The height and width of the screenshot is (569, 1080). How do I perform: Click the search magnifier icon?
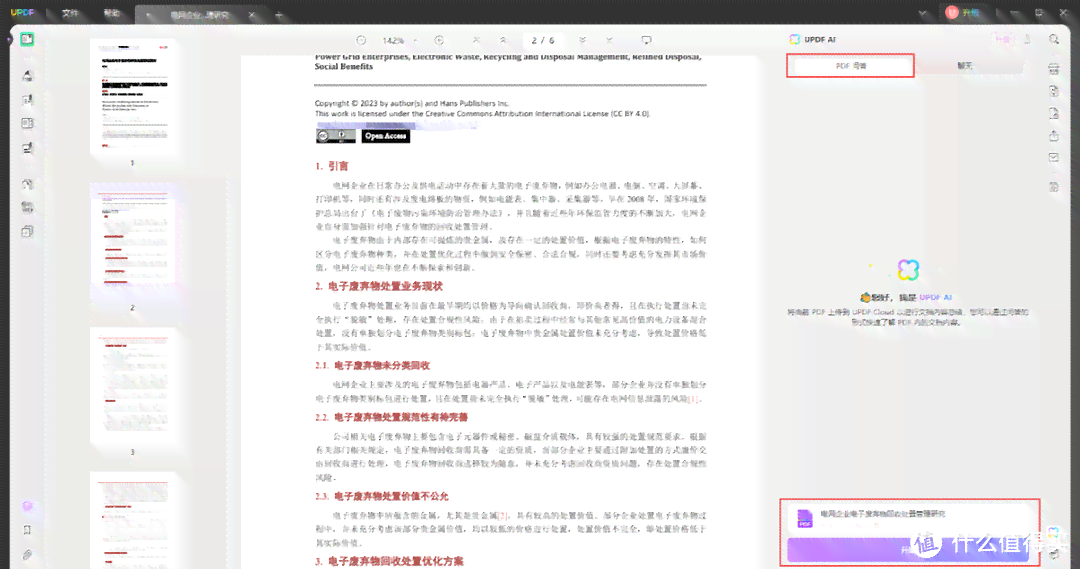[1054, 40]
